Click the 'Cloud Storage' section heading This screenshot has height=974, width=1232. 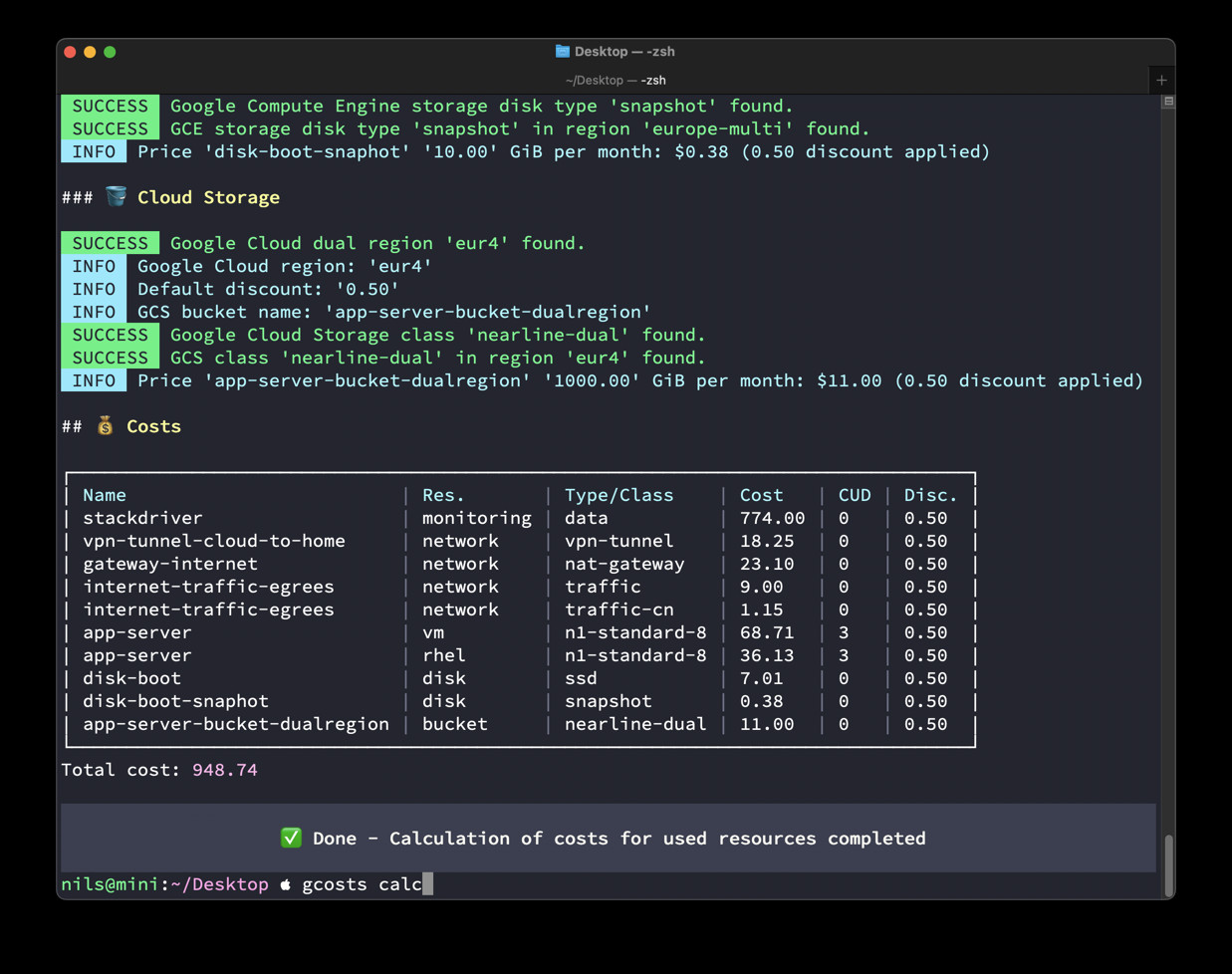[x=208, y=197]
